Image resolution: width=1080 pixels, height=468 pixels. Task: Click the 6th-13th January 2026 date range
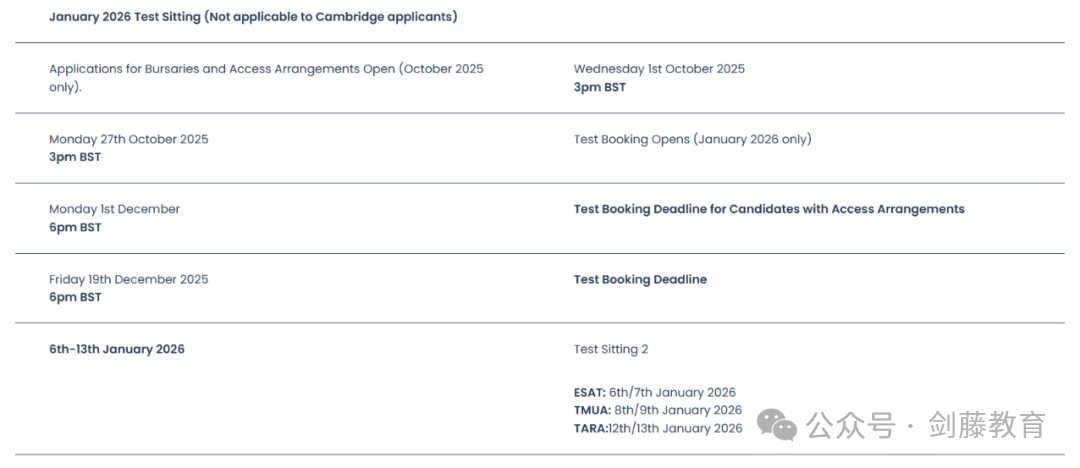117,349
